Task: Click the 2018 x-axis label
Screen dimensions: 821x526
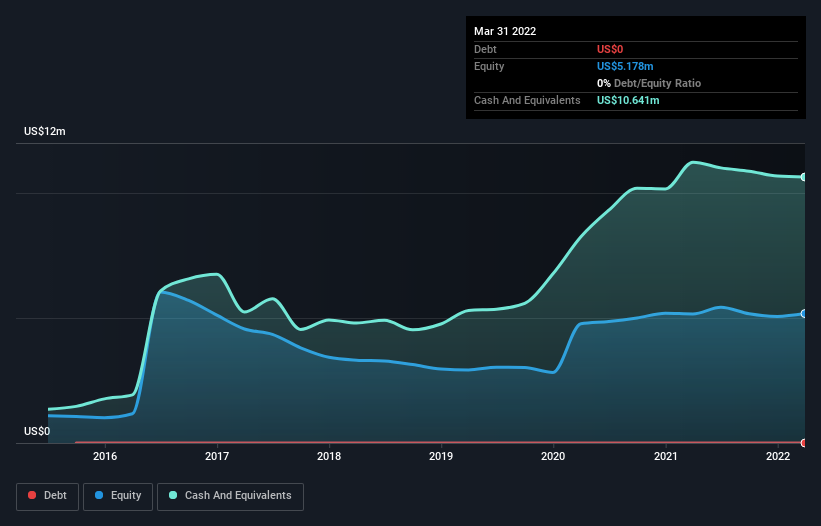Action: click(x=329, y=456)
